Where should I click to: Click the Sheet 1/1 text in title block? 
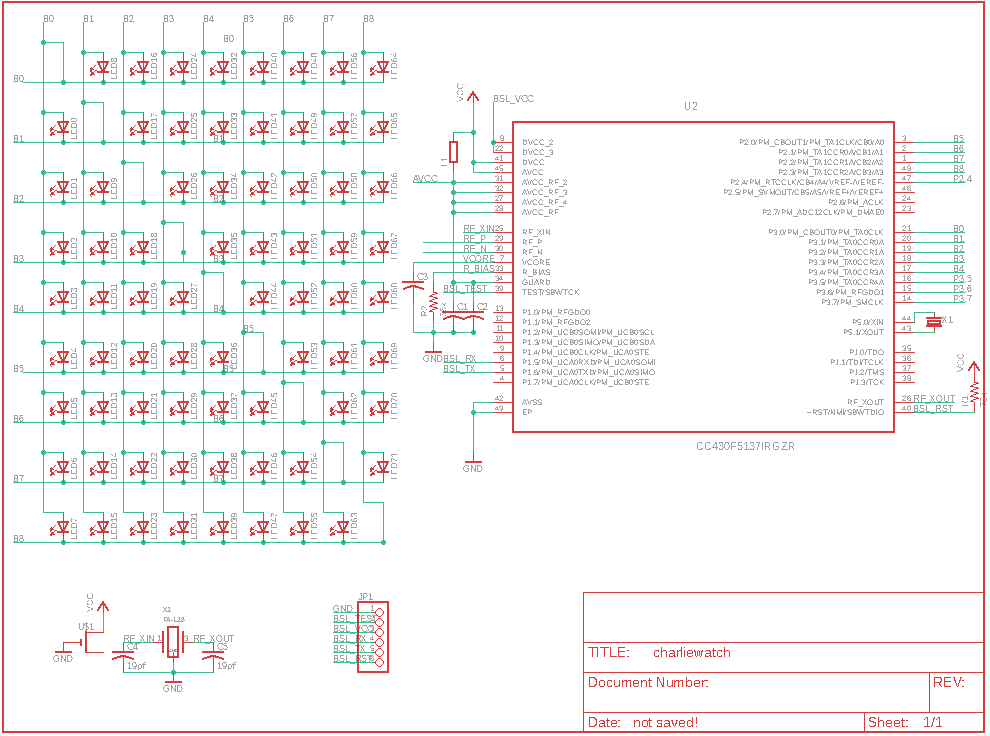[905, 720]
